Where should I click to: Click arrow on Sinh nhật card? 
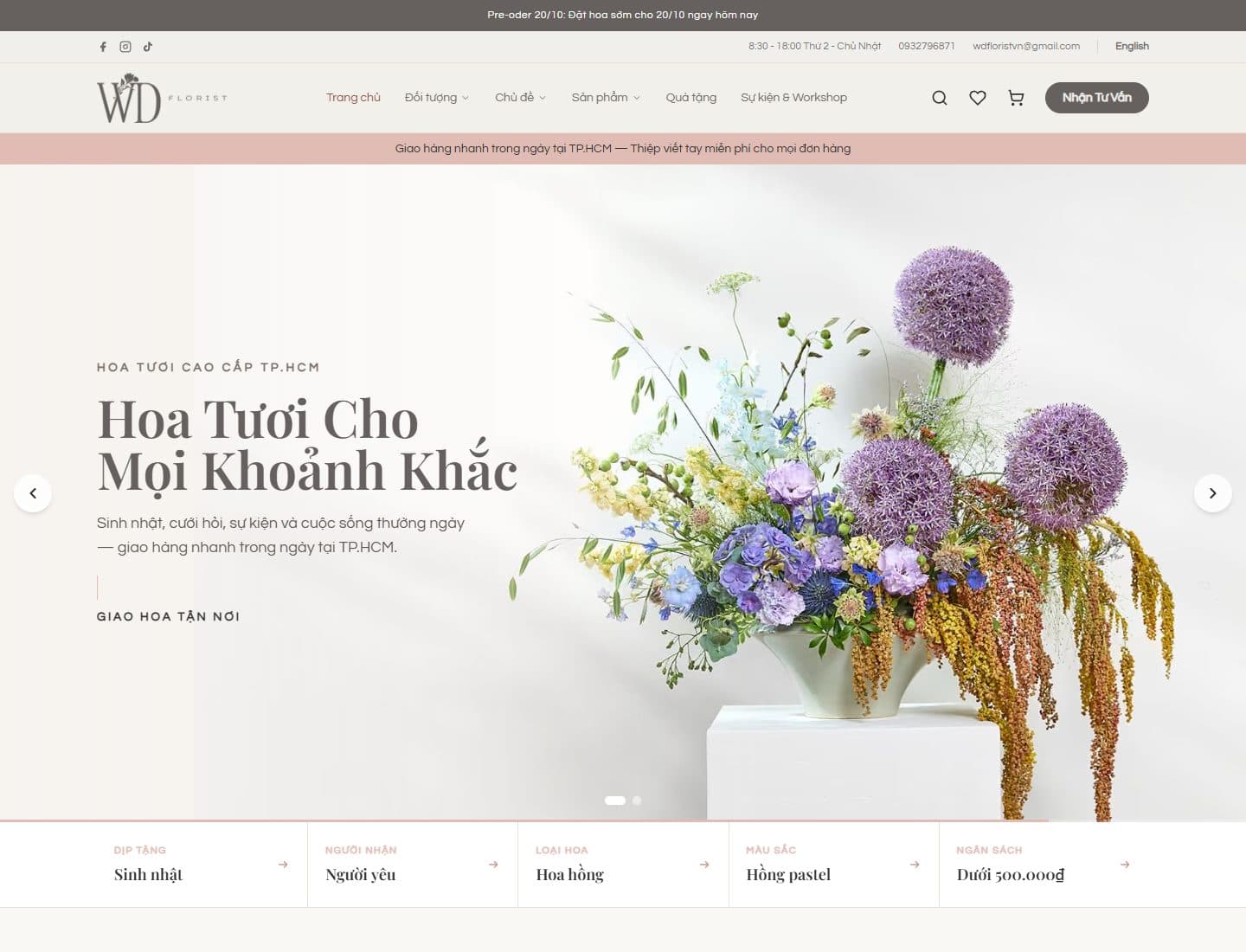[283, 865]
